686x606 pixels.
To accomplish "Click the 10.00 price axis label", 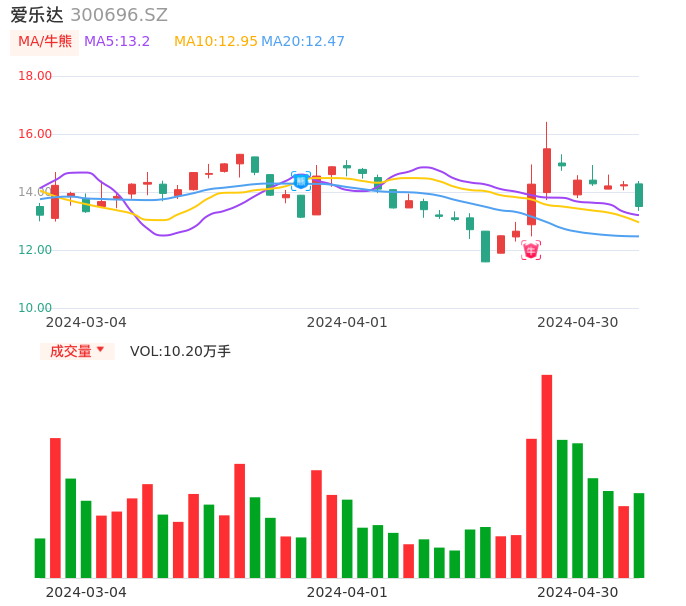I will point(36,308).
